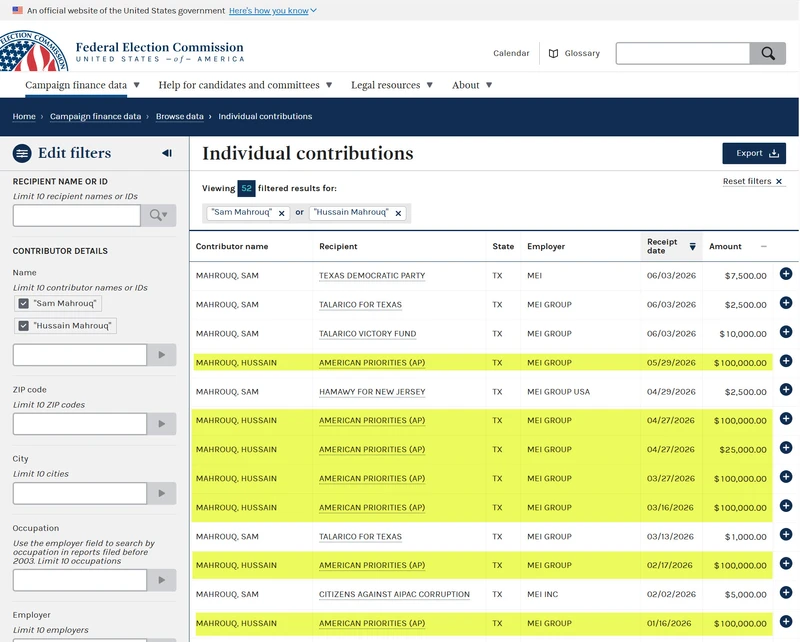Submit the ZIP code filter arrow
Viewport: 800px width, 642px height.
coord(162,424)
